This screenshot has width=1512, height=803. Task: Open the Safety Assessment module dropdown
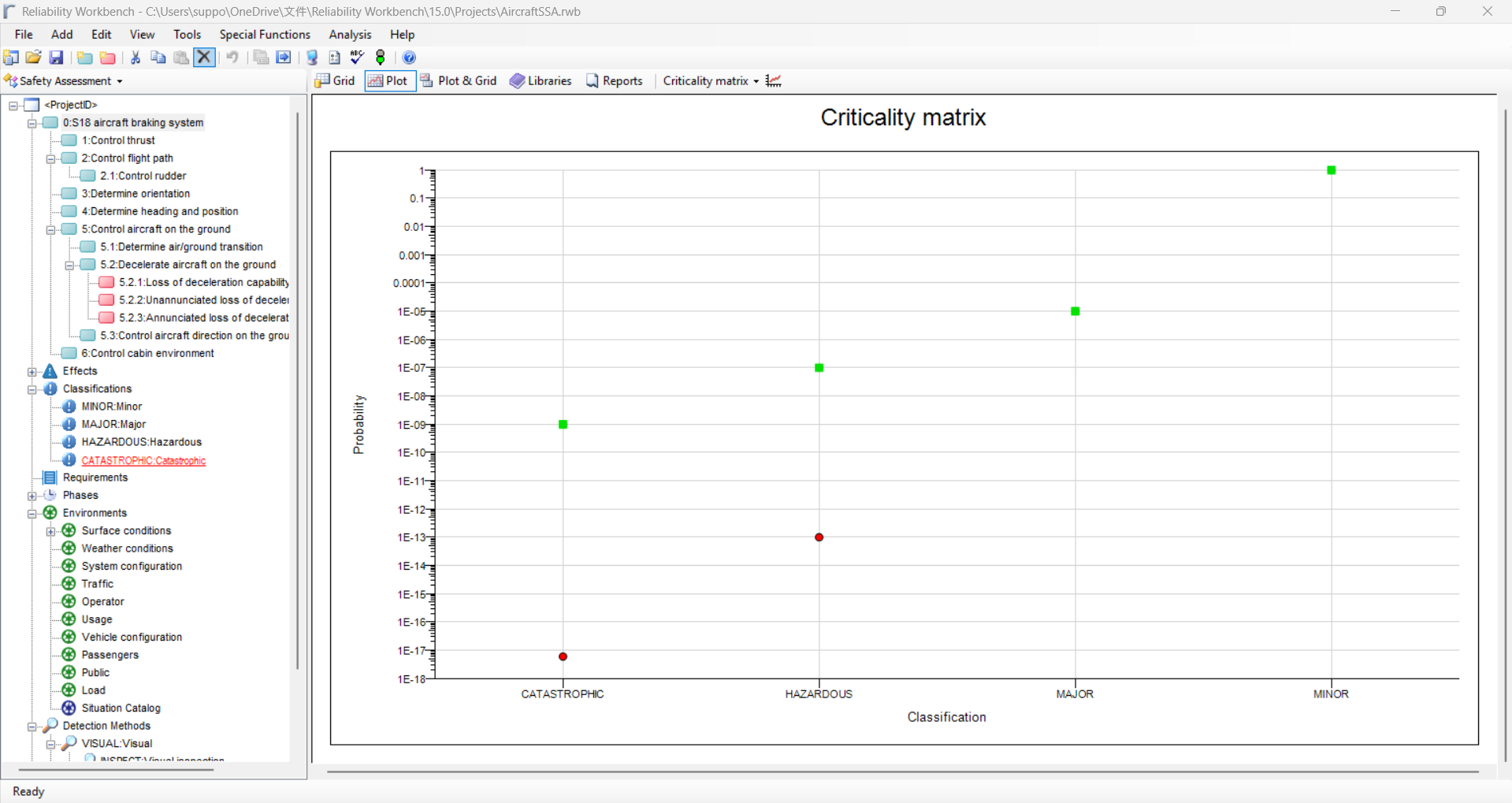click(64, 81)
